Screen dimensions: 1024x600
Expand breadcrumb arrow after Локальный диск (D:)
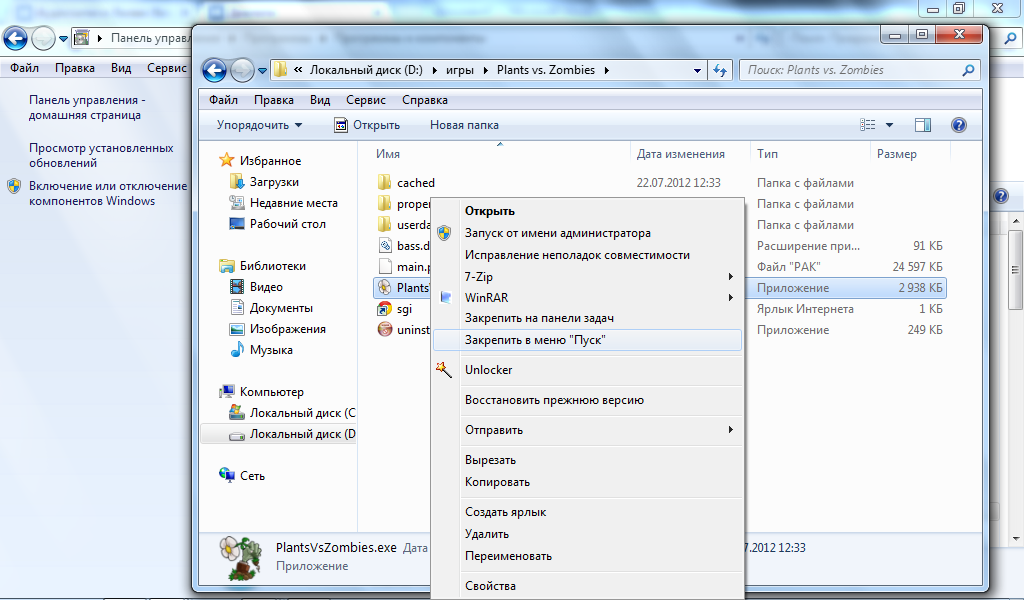tap(435, 70)
